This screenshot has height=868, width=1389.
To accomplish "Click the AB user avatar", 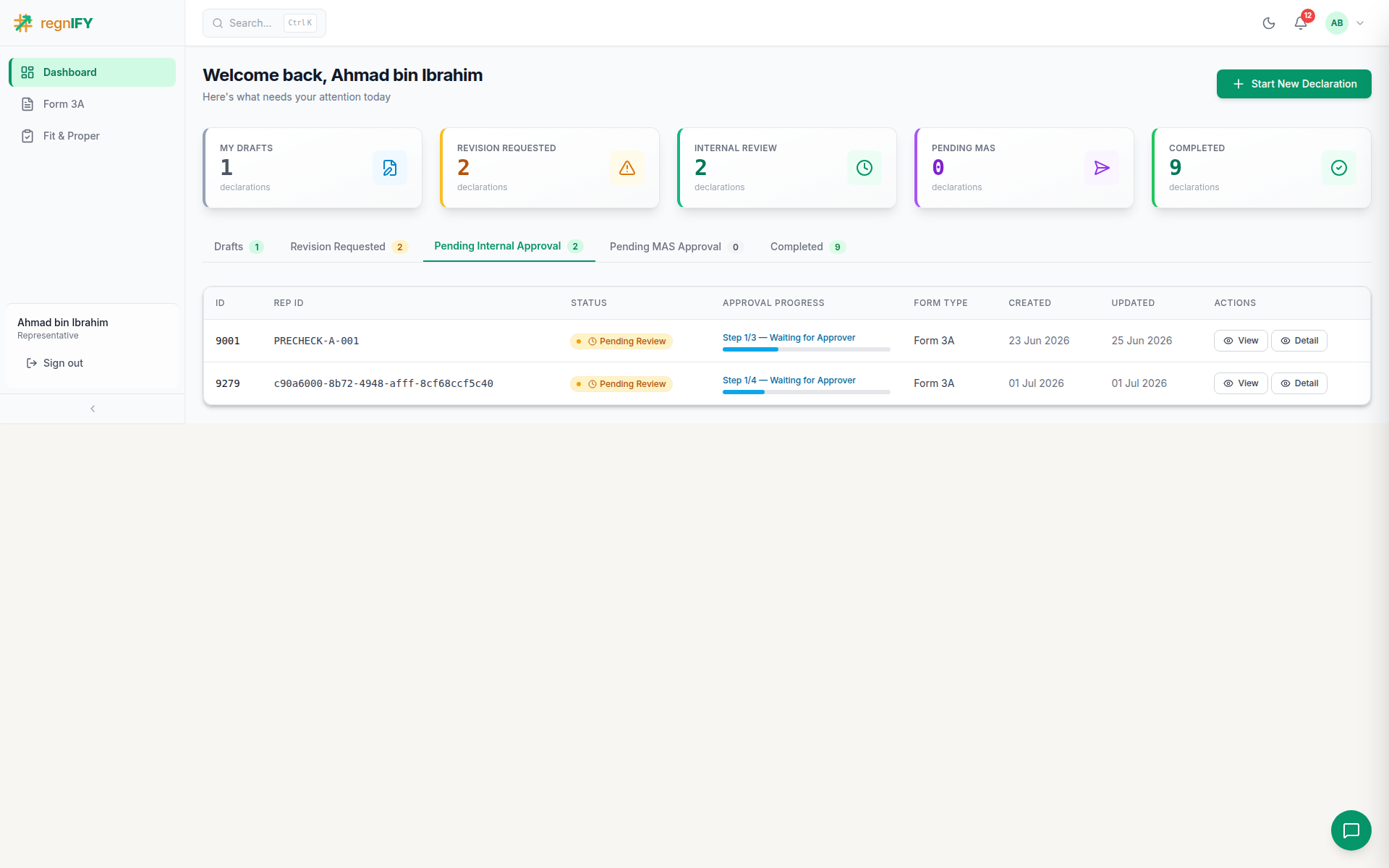I will point(1337,23).
